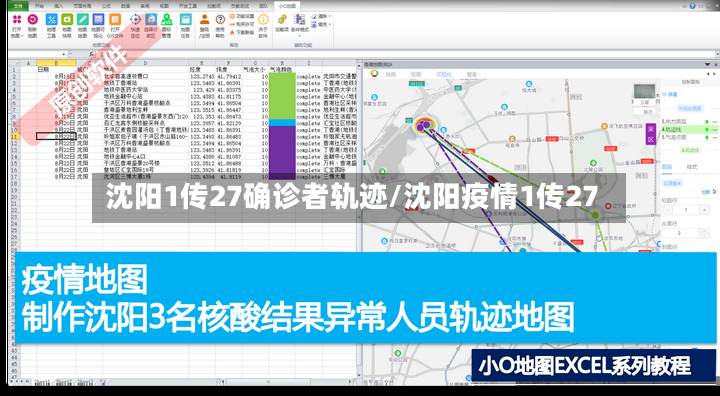Click the colorful circle logo in map pane
Viewport: 720px width, 396px height.
pyautogui.click(x=374, y=74)
